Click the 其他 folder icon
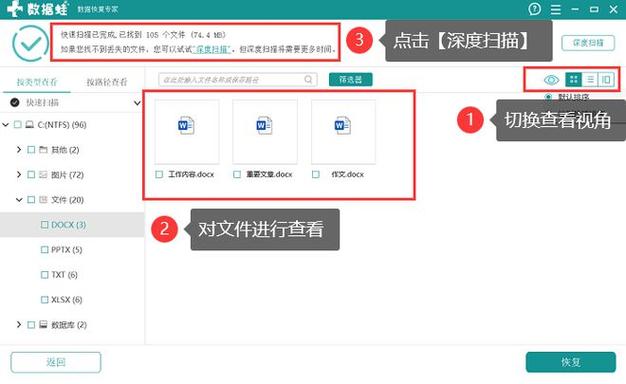The width and height of the screenshot is (626, 384). 43,150
